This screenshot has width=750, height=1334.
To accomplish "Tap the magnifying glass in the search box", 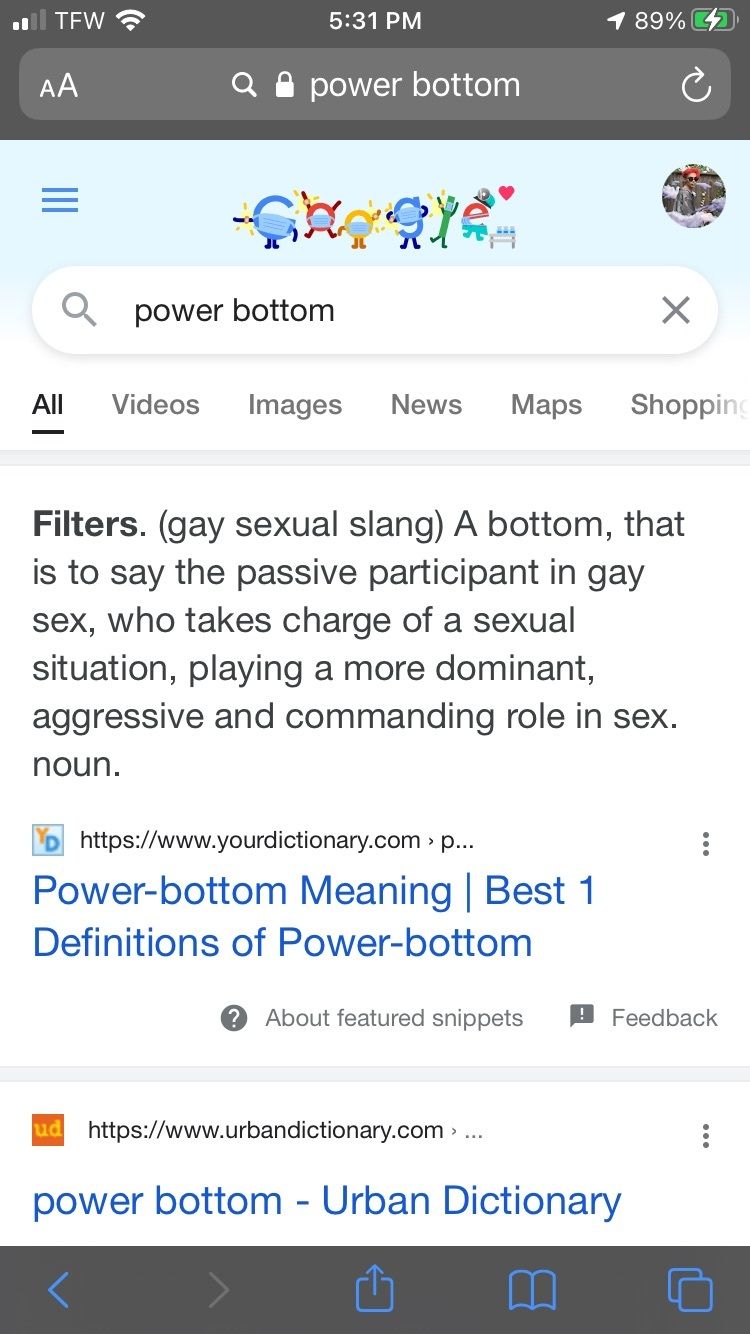I will [x=79, y=311].
